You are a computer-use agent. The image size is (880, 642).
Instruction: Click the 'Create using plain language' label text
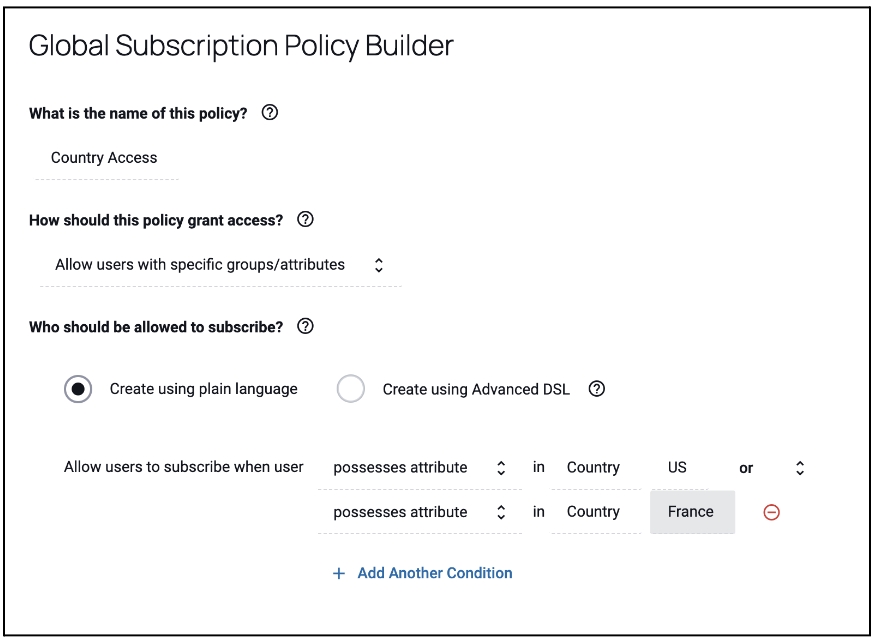click(204, 389)
